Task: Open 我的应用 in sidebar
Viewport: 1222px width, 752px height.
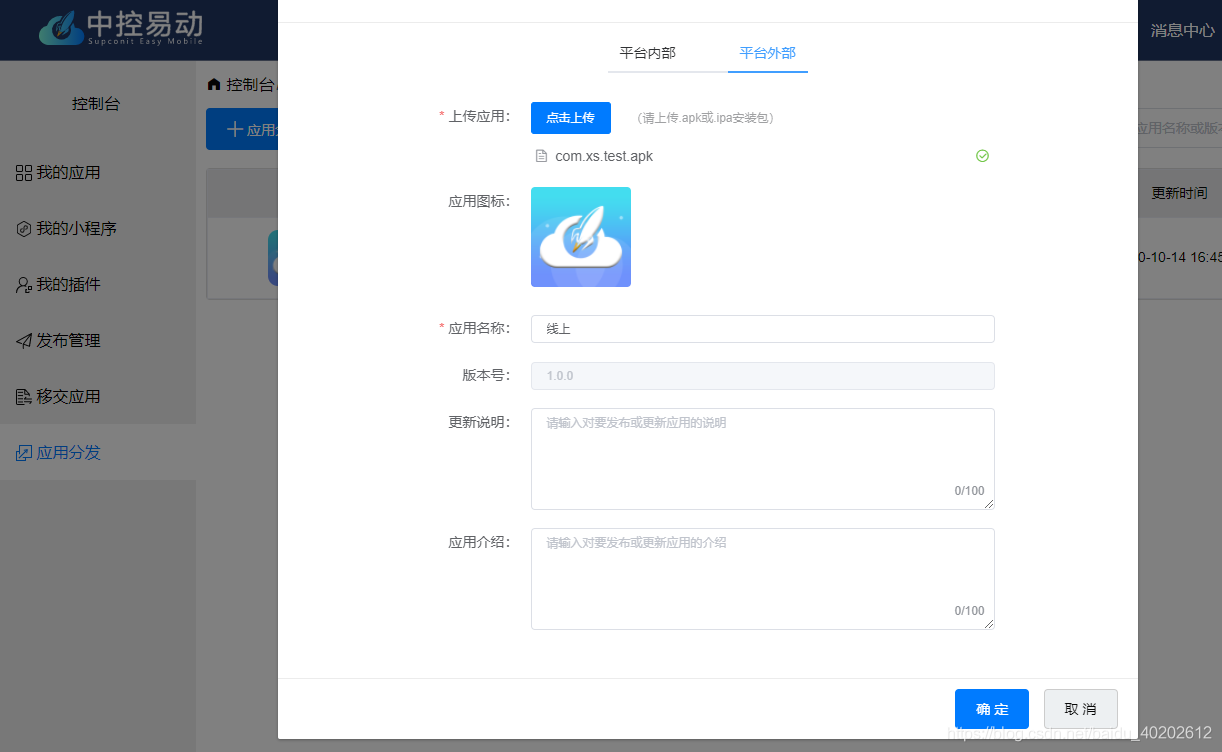Action: [x=98, y=173]
